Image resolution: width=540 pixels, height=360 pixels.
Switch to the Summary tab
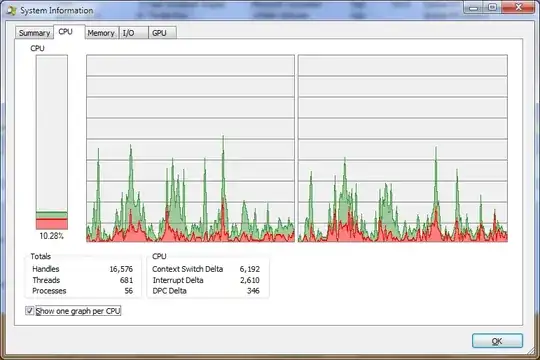34,33
